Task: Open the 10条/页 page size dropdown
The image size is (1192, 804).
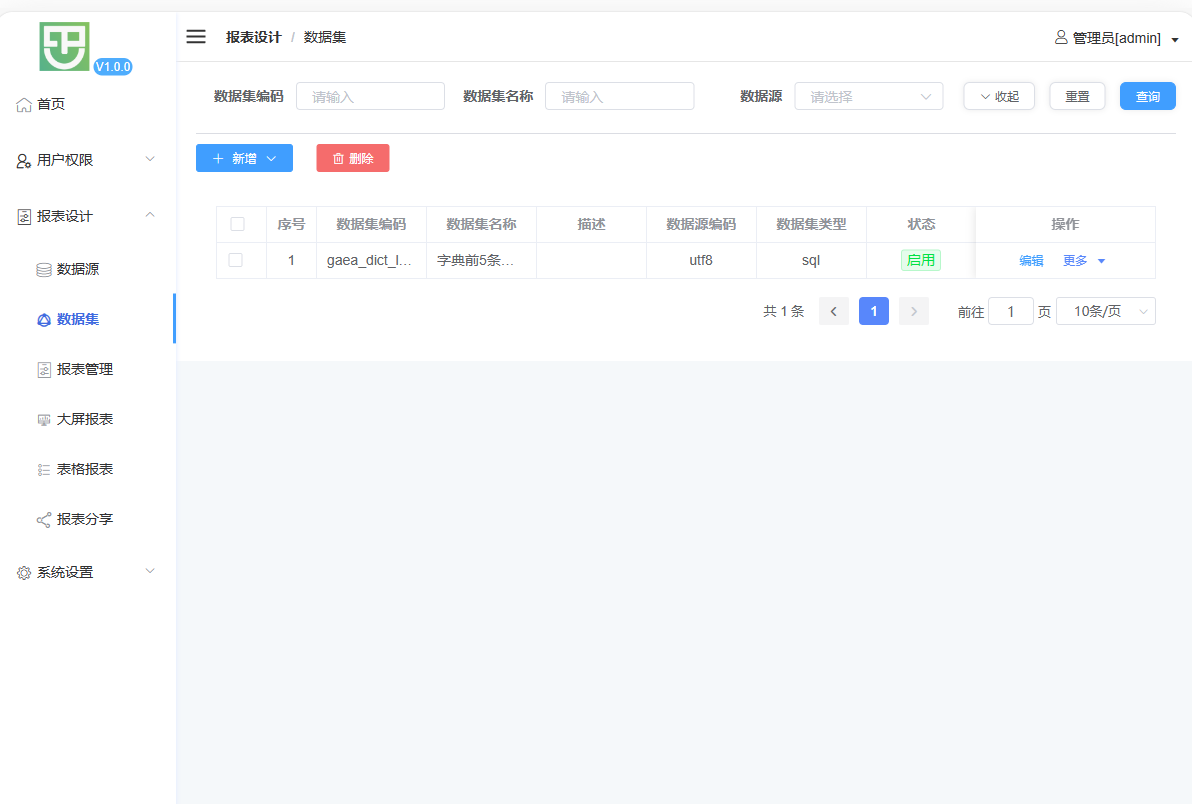Action: 1105,311
